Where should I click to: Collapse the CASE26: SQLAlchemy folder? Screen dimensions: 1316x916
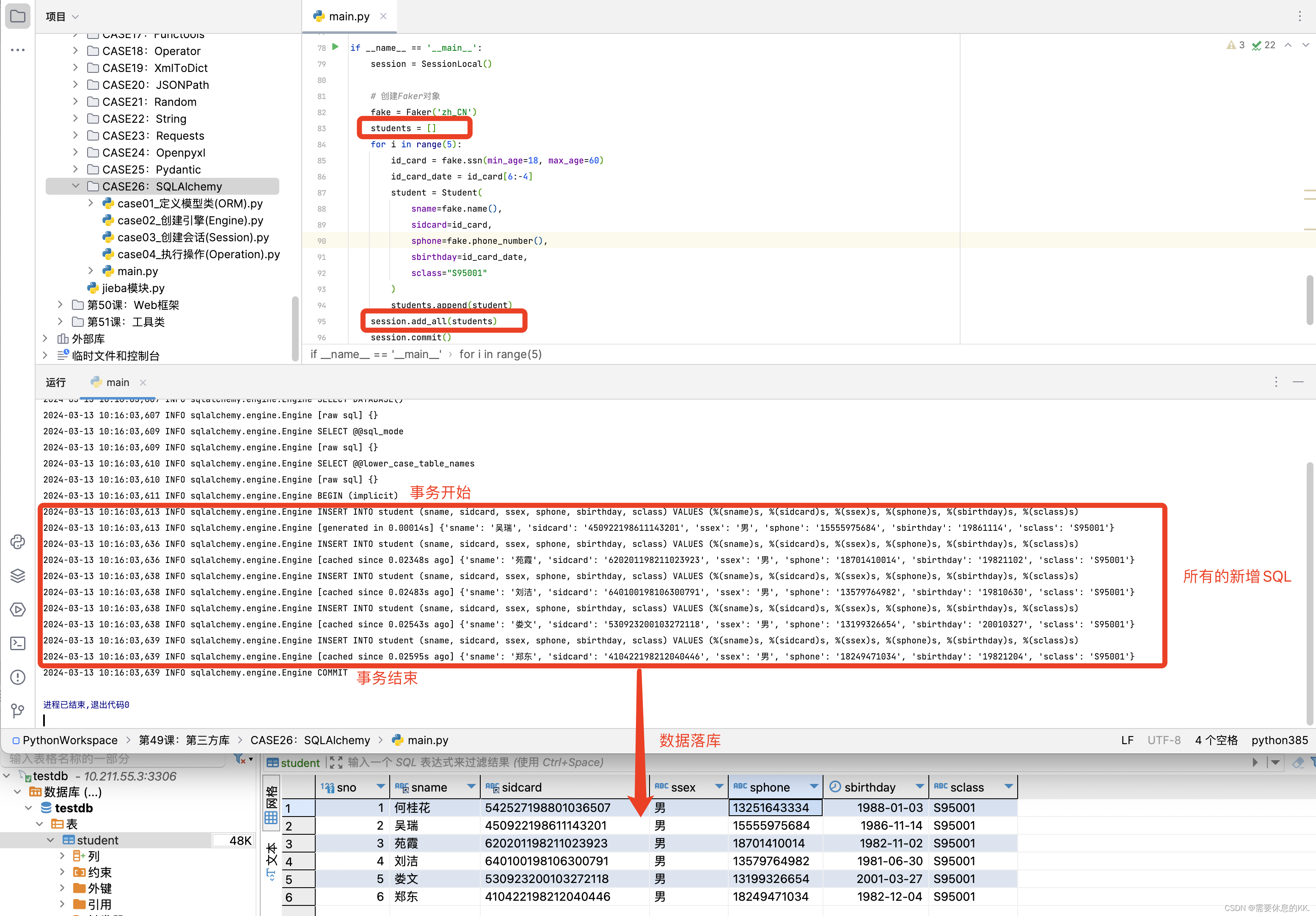click(76, 186)
